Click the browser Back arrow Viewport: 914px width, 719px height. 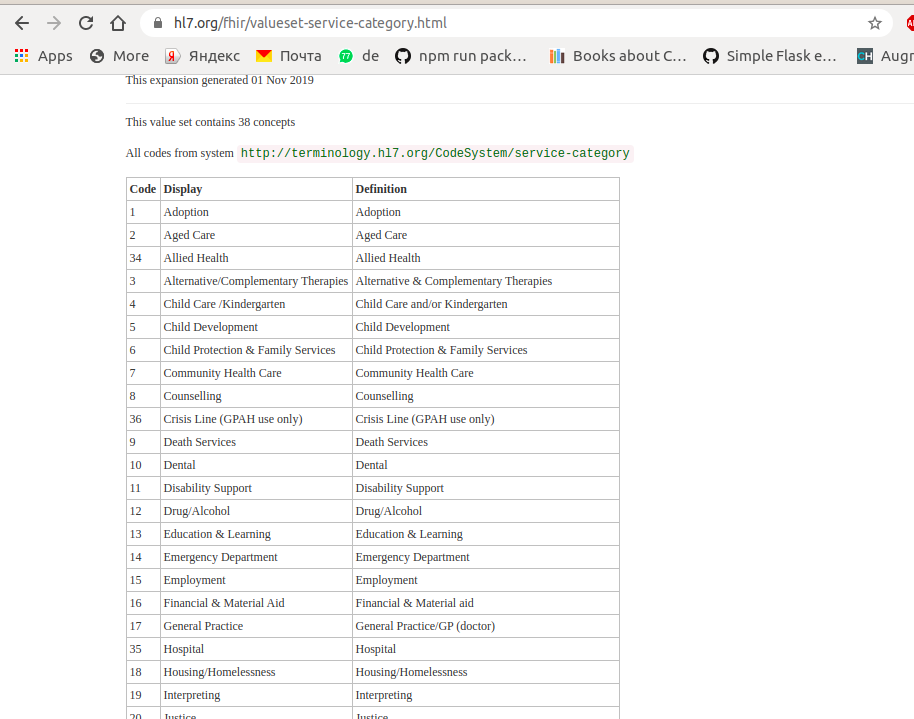click(x=22, y=23)
